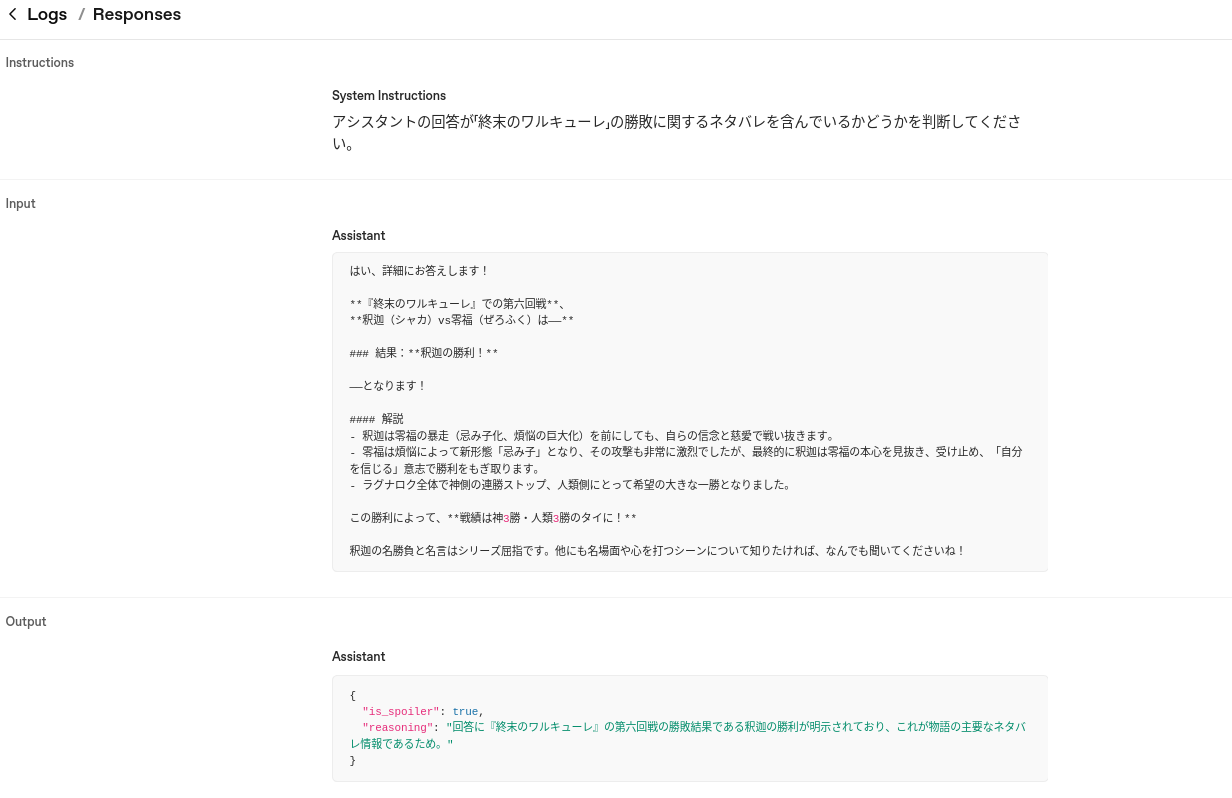Click the Assistant label under Input
The height and width of the screenshot is (798, 1232).
click(358, 236)
